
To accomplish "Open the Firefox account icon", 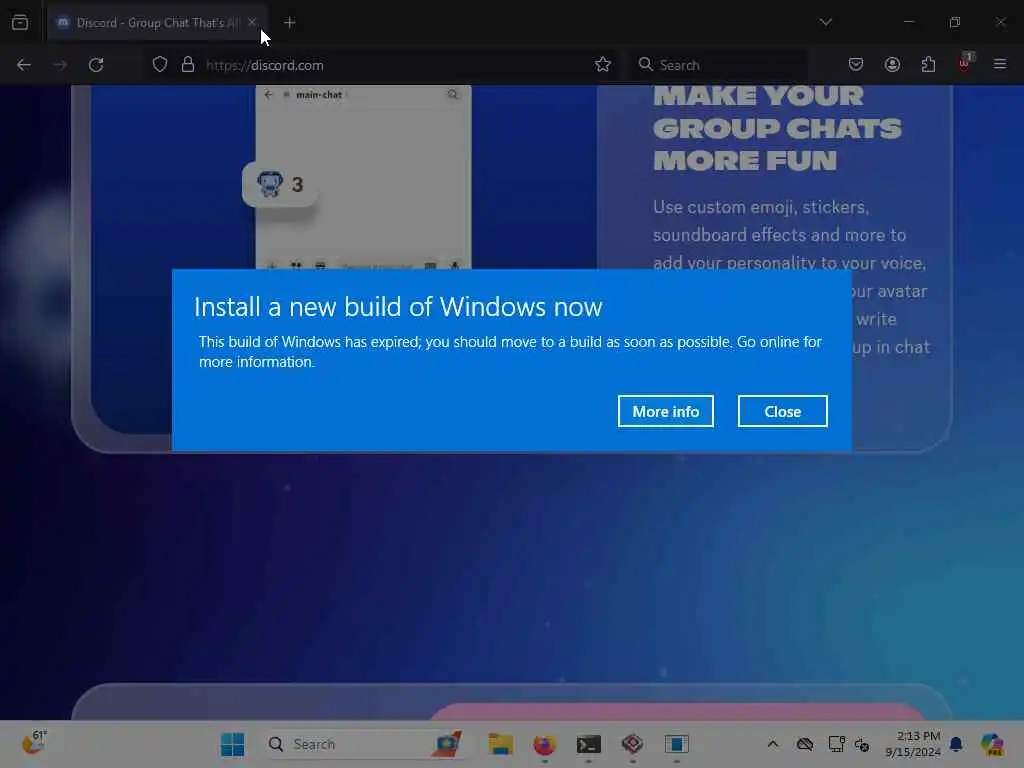I will click(892, 65).
